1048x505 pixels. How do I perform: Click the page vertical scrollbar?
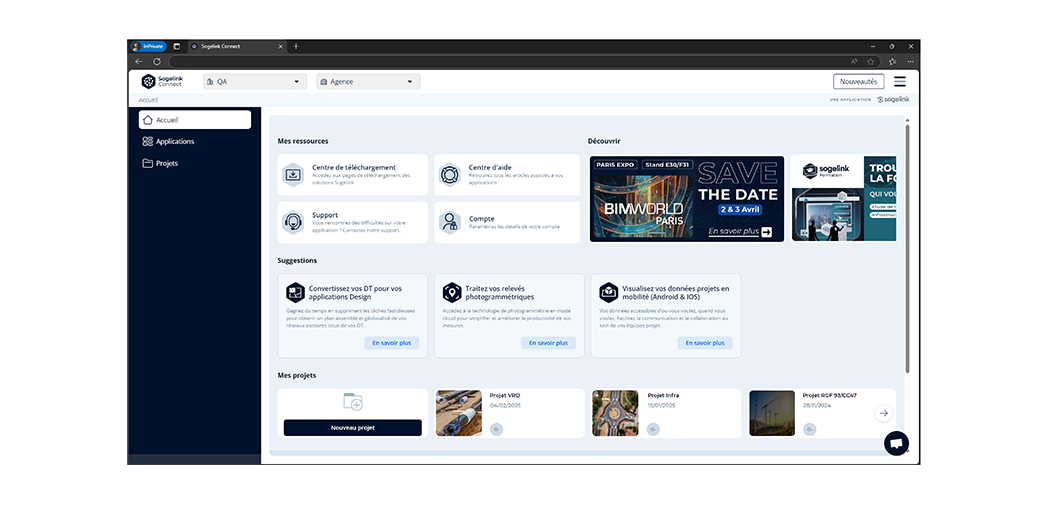coord(907,250)
